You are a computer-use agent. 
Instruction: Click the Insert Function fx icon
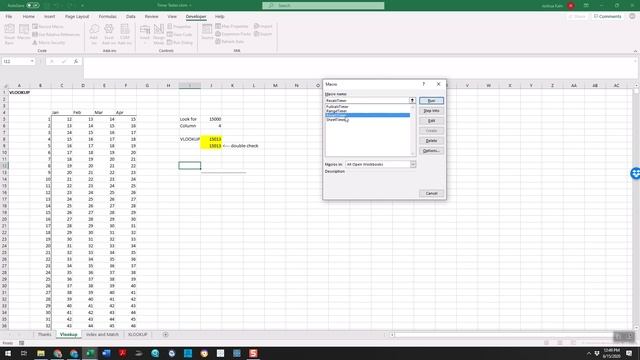76,61
